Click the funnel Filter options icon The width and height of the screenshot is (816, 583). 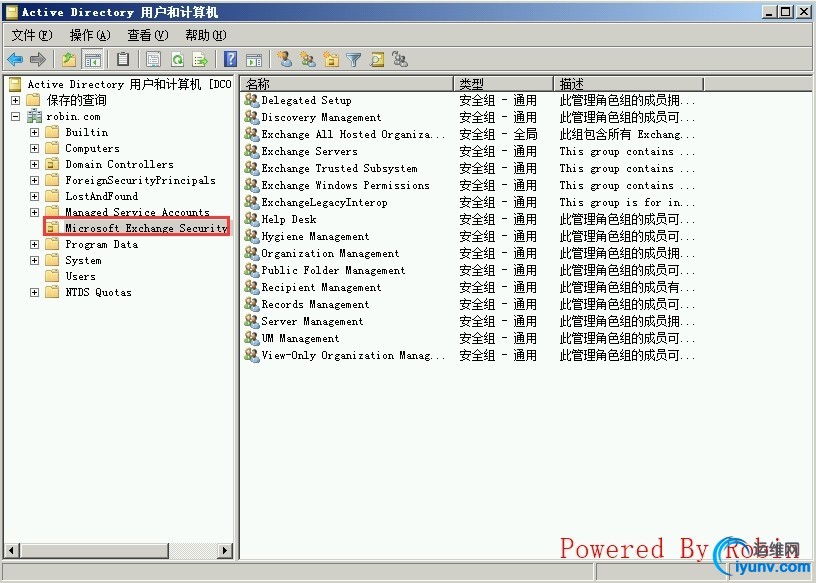[354, 59]
